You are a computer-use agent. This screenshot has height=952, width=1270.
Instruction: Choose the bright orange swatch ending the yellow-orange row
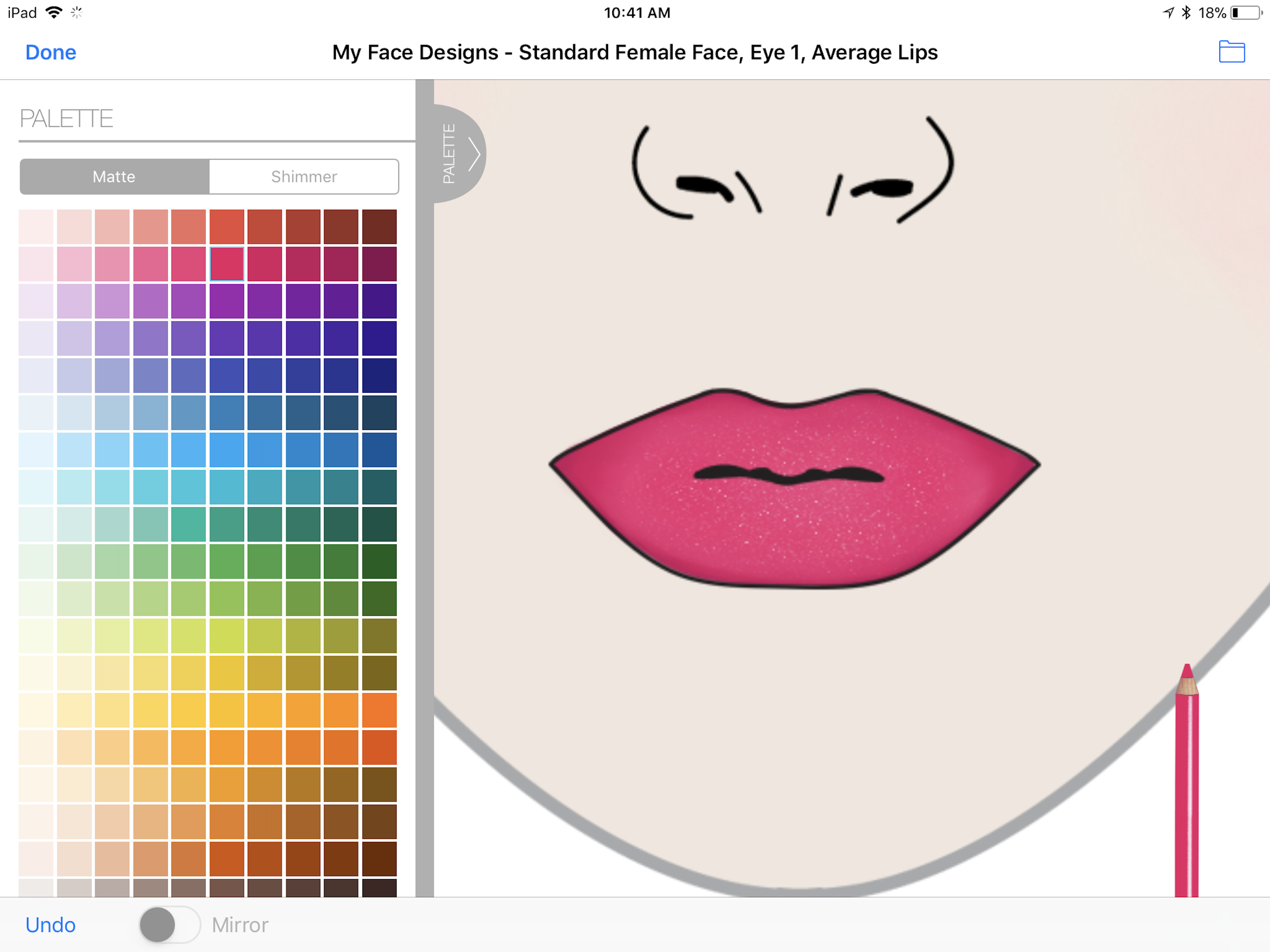[x=379, y=710]
